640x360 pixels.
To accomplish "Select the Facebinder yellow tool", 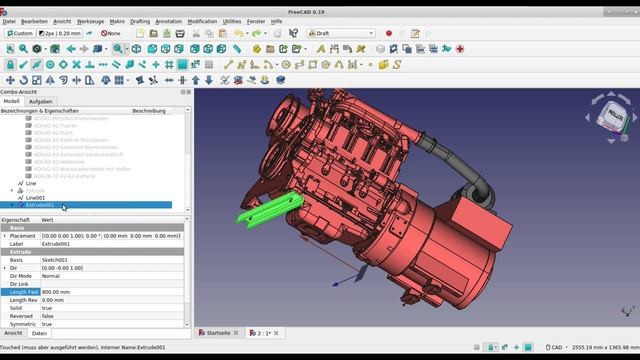I will 383,64.
